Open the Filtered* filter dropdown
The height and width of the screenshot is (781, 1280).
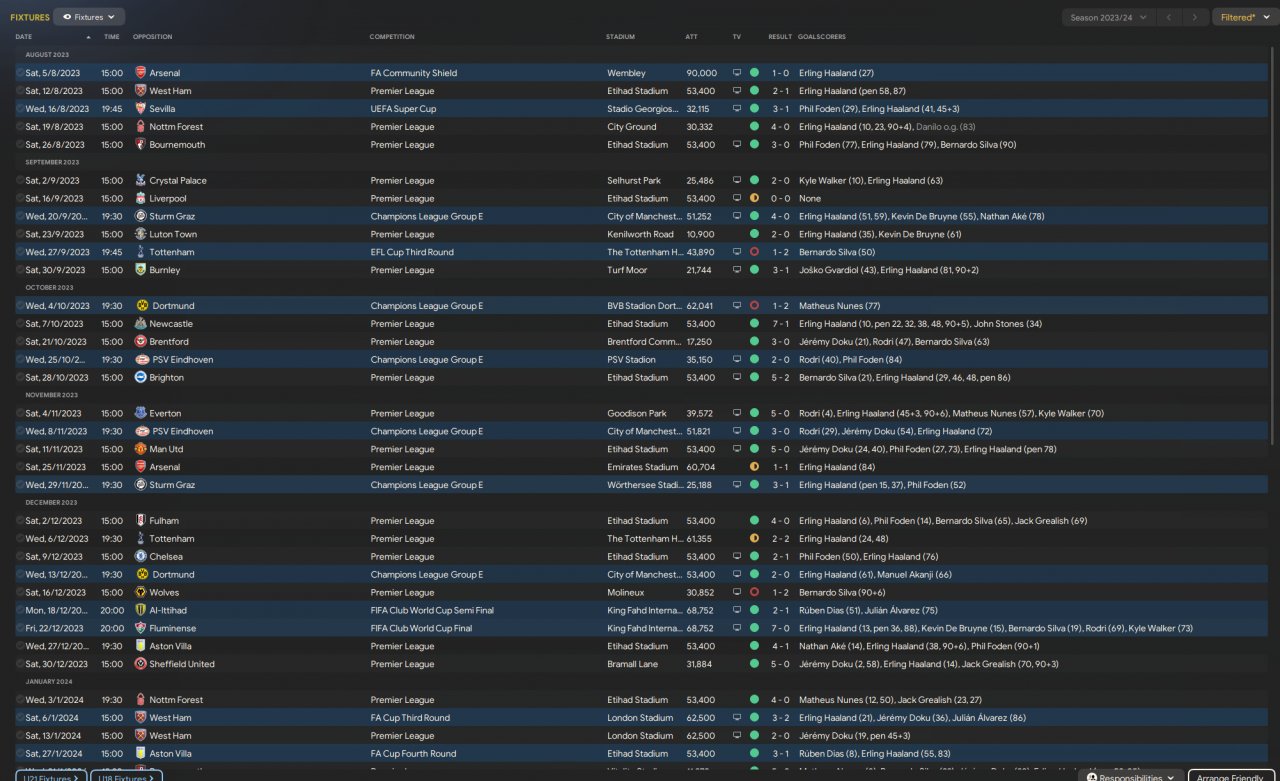pyautogui.click(x=1244, y=17)
